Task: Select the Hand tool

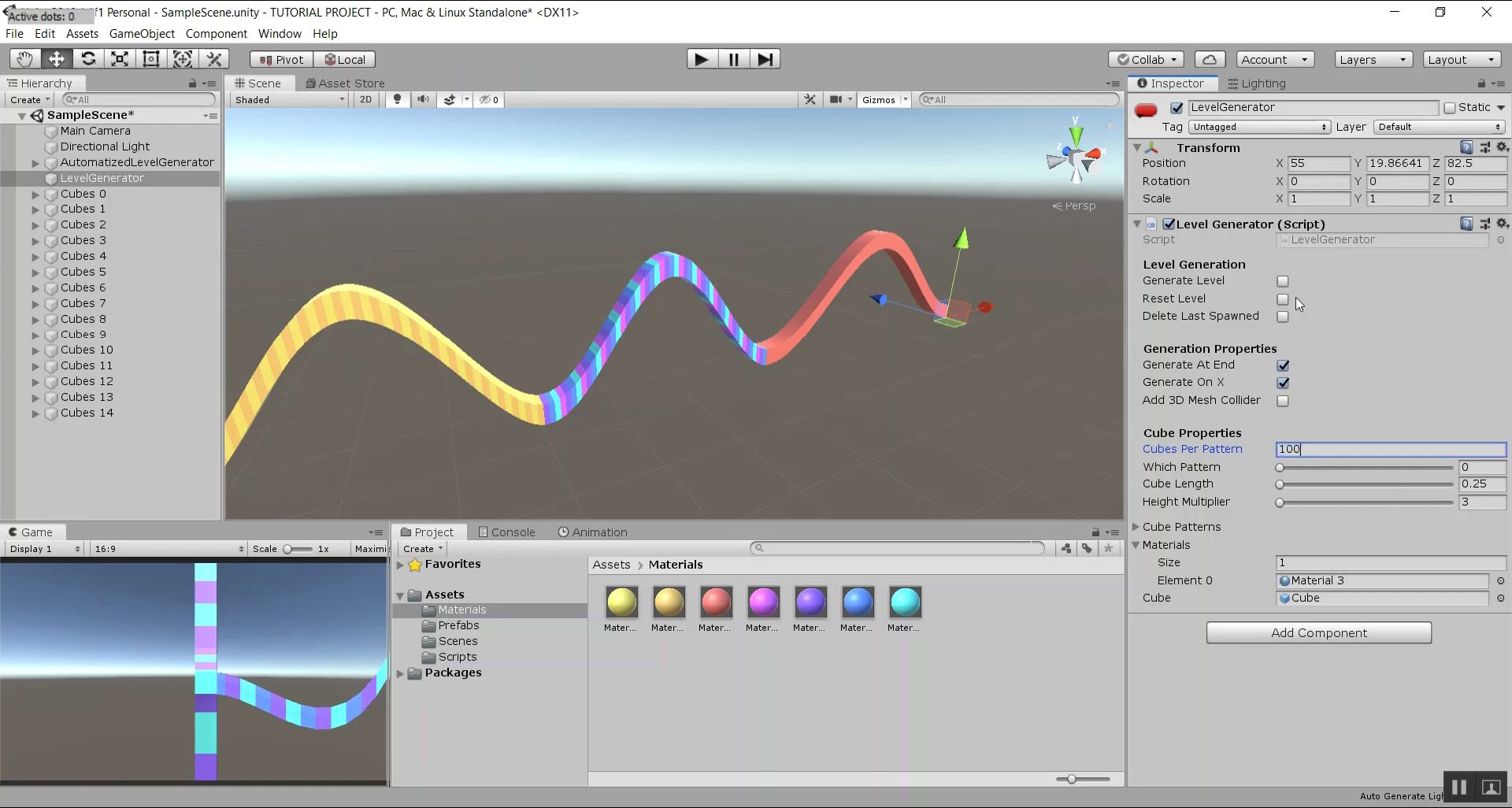Action: click(25, 59)
